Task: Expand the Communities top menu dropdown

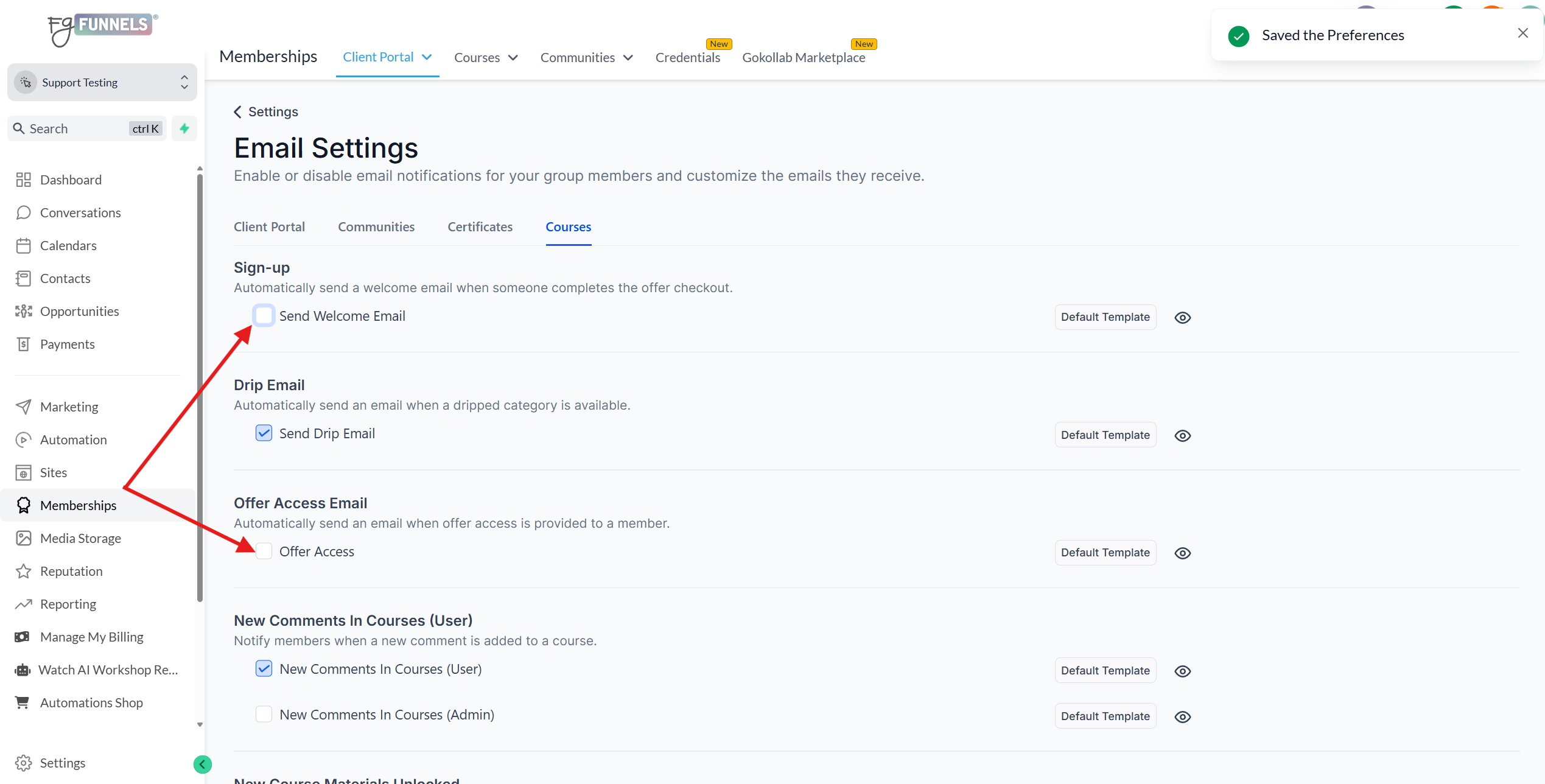Action: (x=586, y=57)
